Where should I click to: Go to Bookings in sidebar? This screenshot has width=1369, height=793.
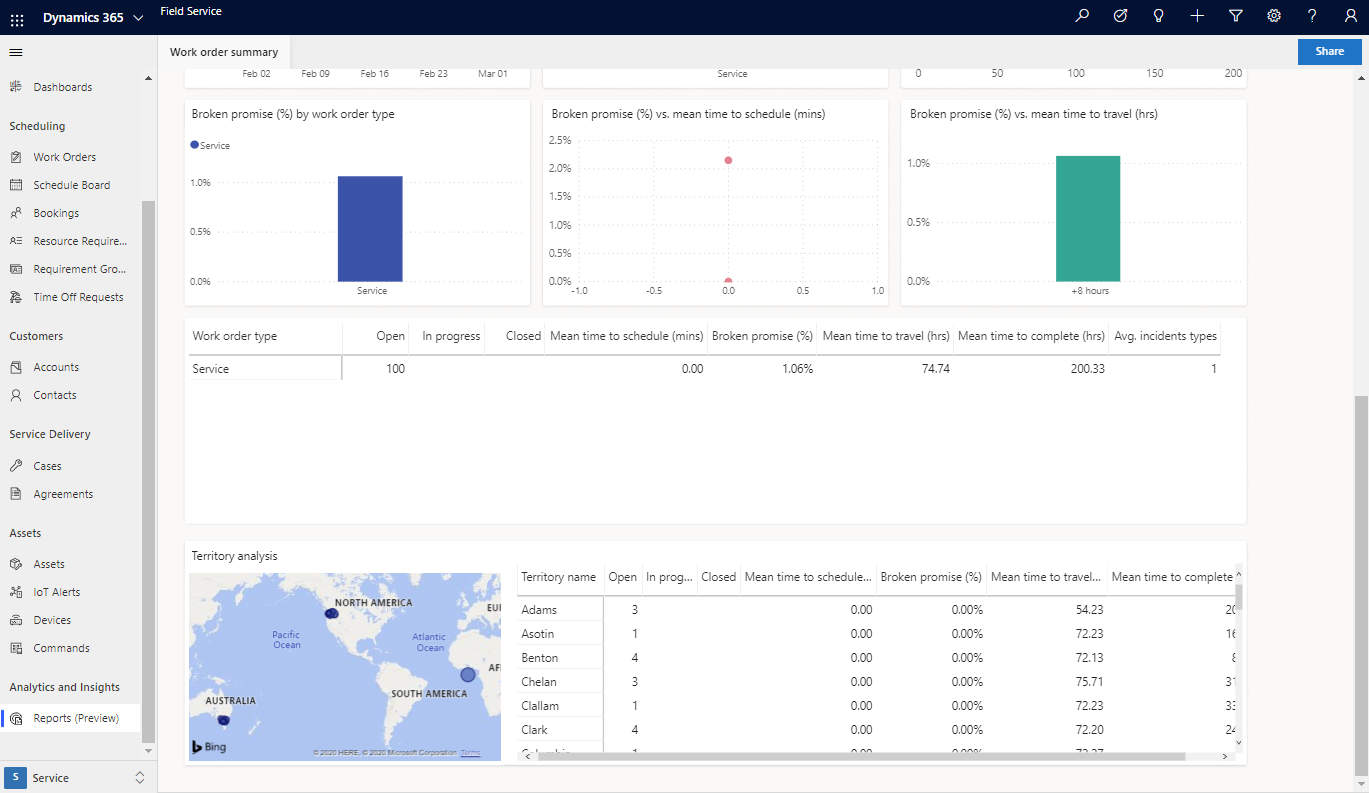tap(56, 213)
